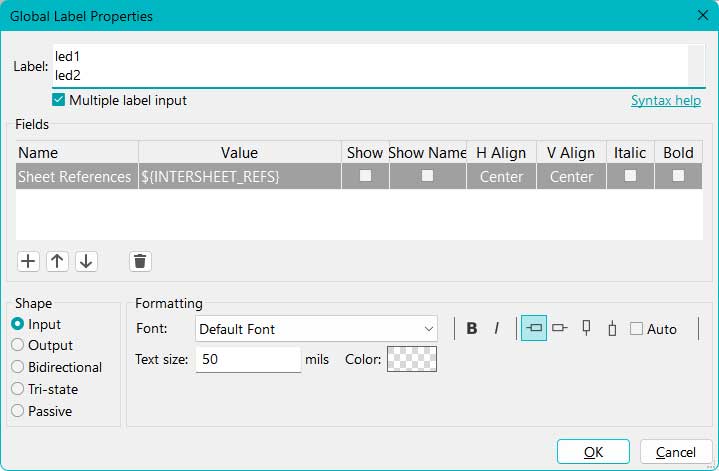Viewport: 719px width, 471px height.
Task: Choose the Bidirectional shape option
Action: pyautogui.click(x=18, y=367)
